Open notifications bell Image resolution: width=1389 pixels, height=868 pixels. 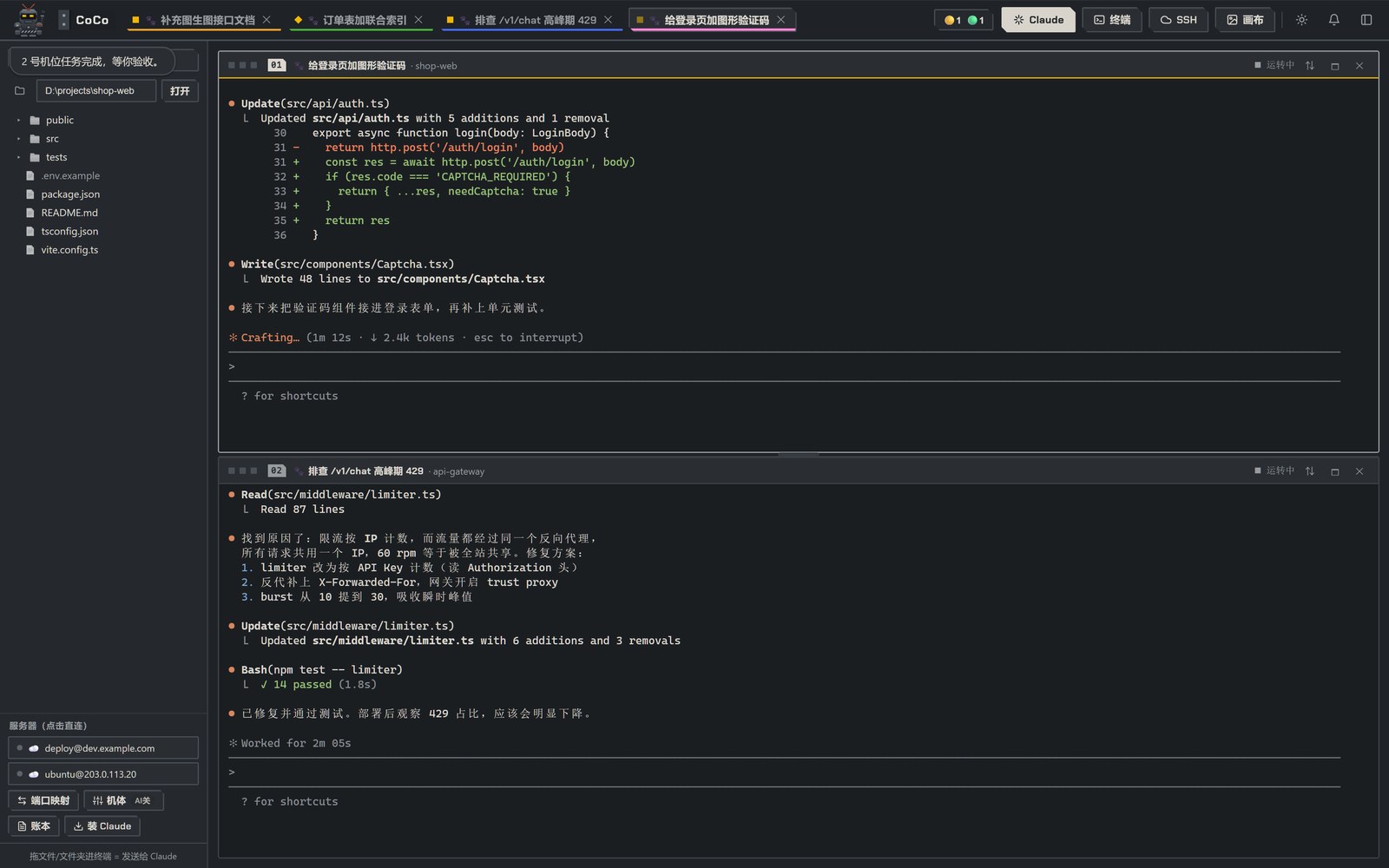tap(1333, 20)
